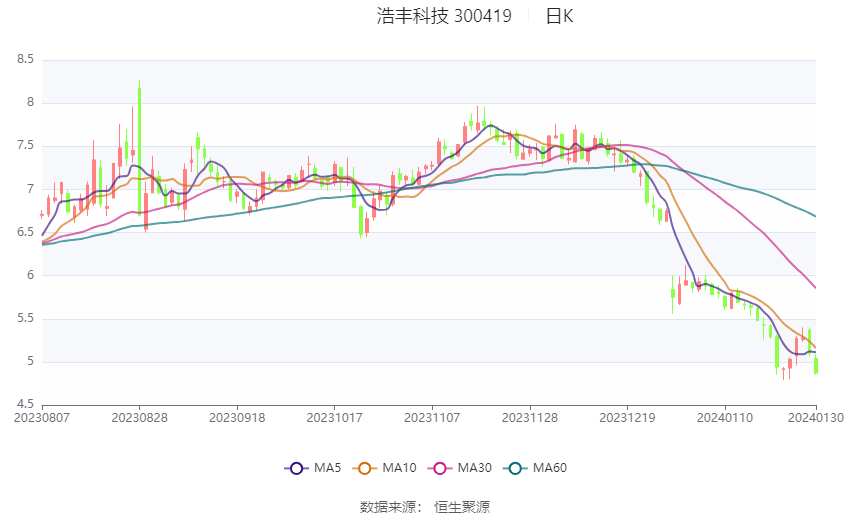Screen dimensions: 850x517
Task: Click the data source 恒生聚源 text
Action: (462, 507)
